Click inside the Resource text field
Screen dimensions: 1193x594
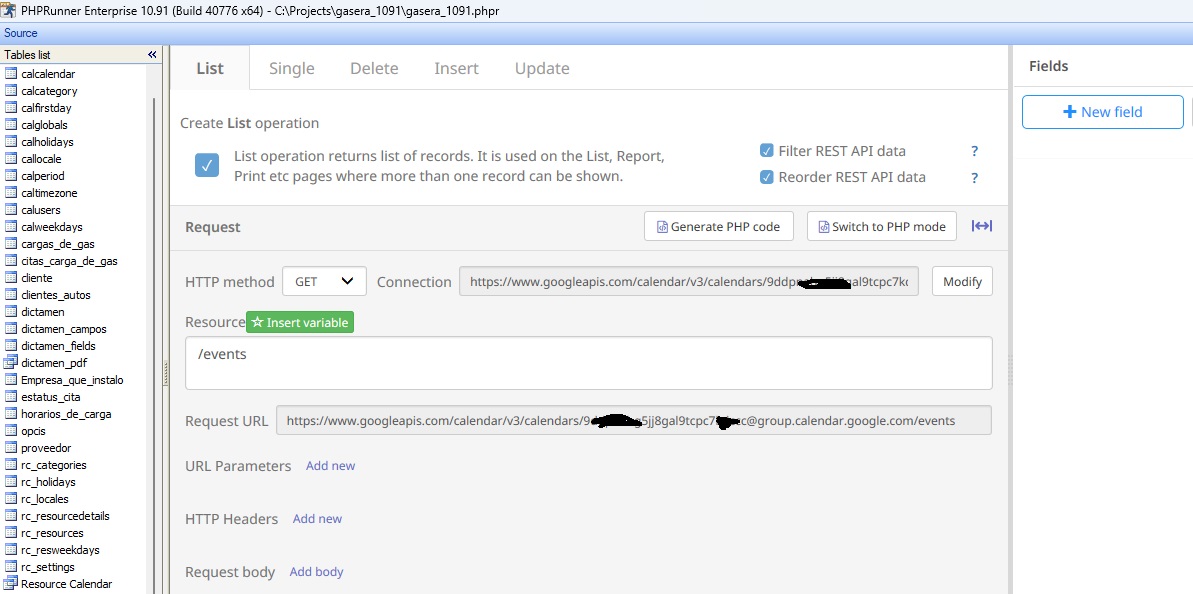[588, 363]
